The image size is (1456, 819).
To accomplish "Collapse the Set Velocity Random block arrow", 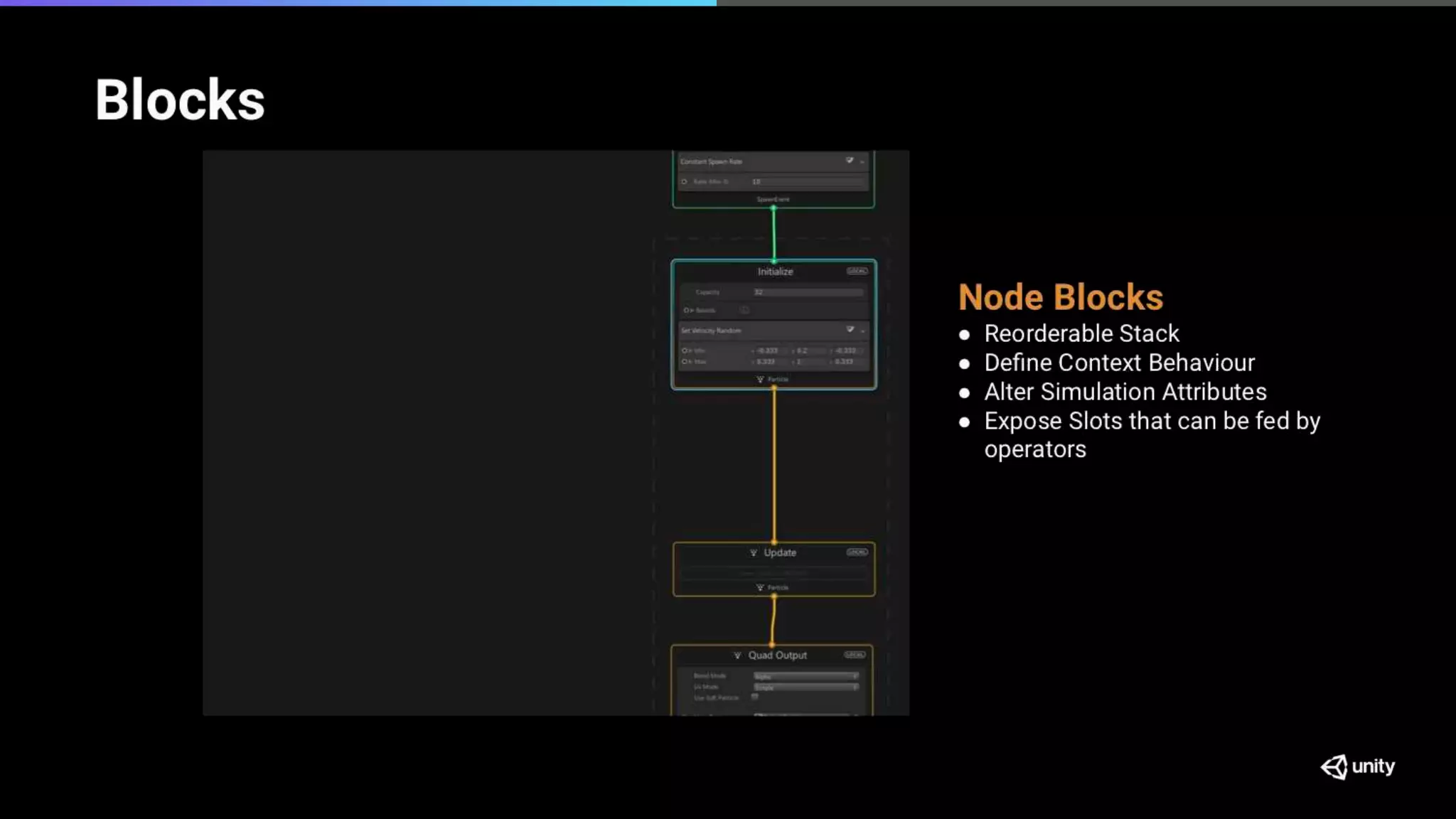I will click(x=863, y=331).
